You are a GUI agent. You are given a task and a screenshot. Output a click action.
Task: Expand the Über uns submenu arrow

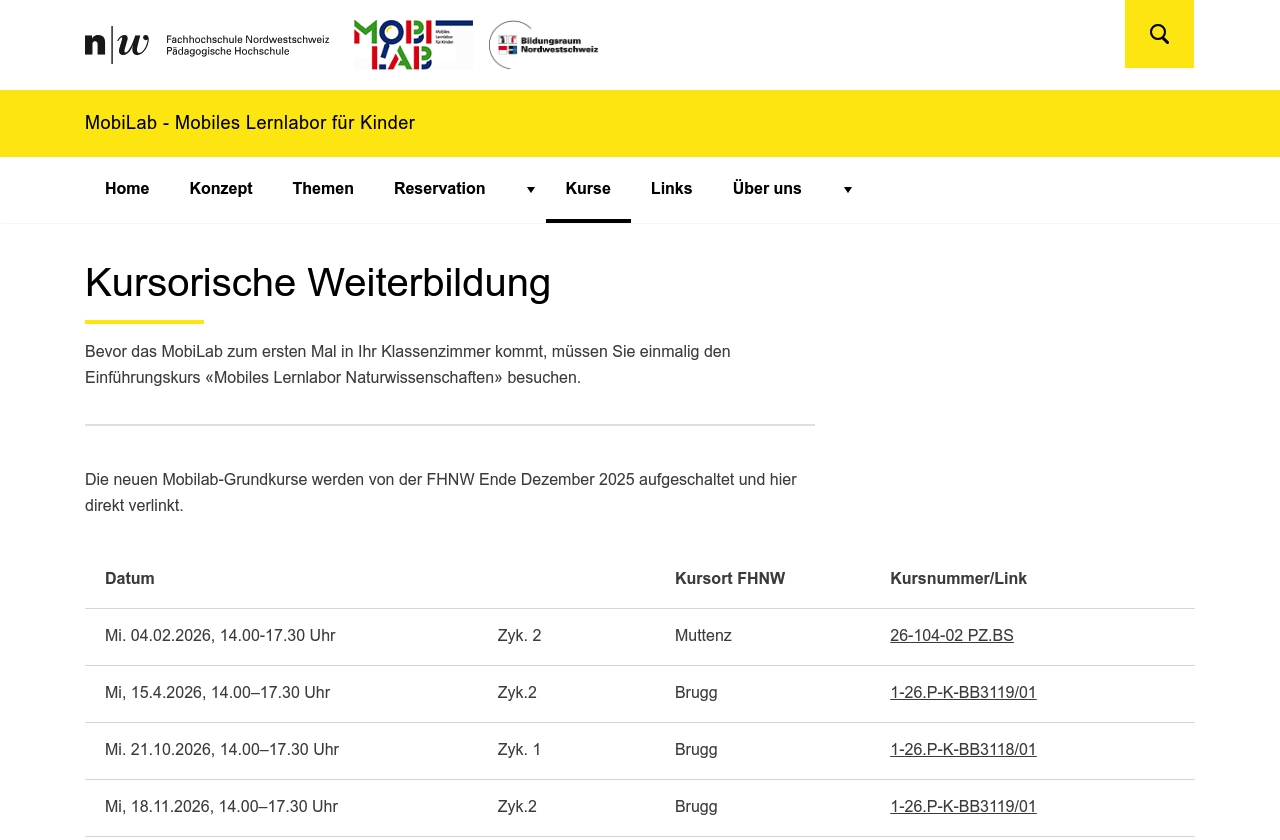point(847,190)
